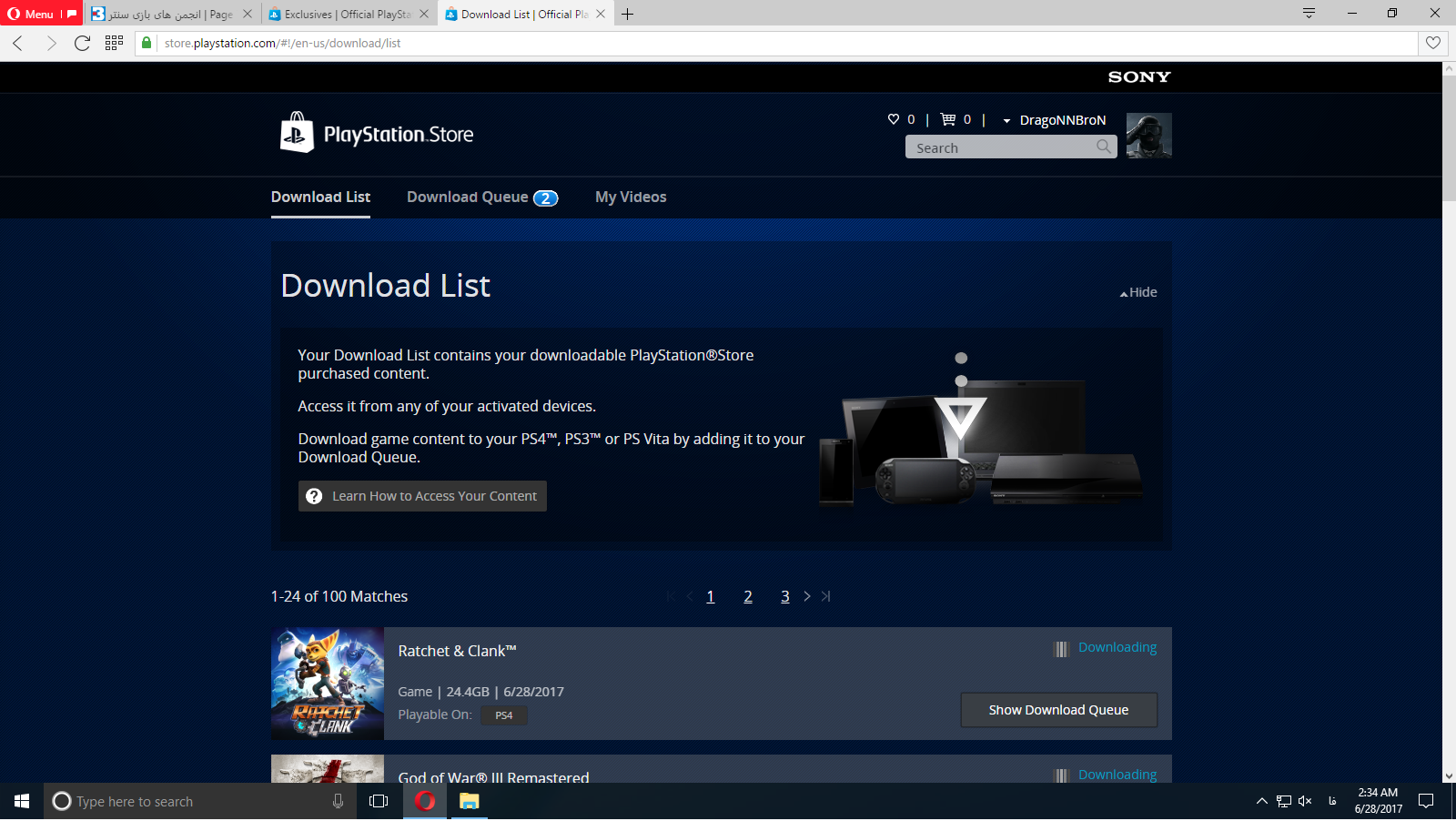Screen dimensions: 1456x821
Task: Go back to the previous page
Action: pyautogui.click(x=18, y=43)
